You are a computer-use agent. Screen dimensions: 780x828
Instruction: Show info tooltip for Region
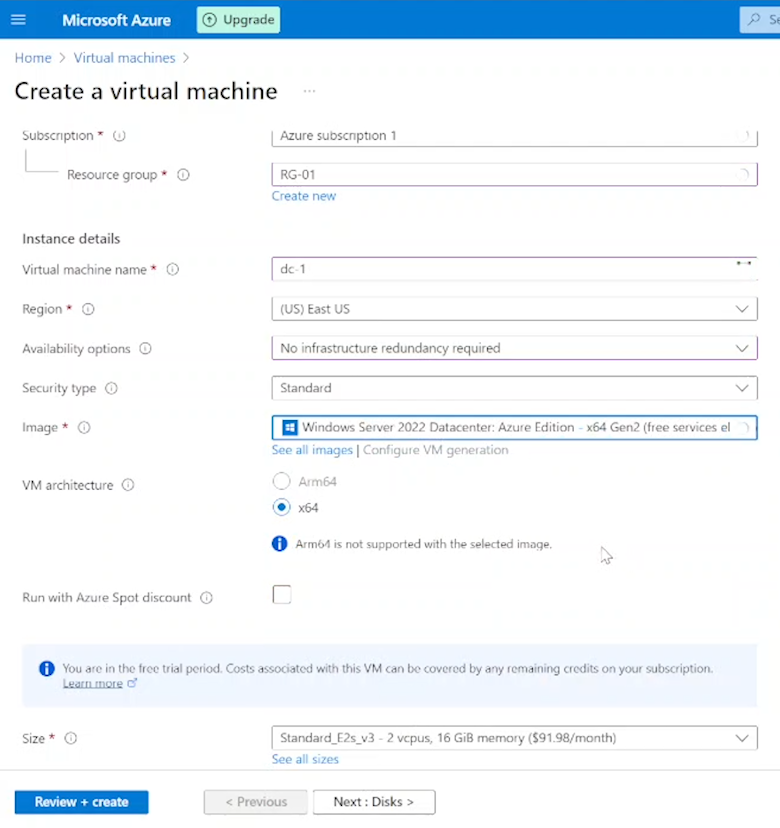coord(88,309)
